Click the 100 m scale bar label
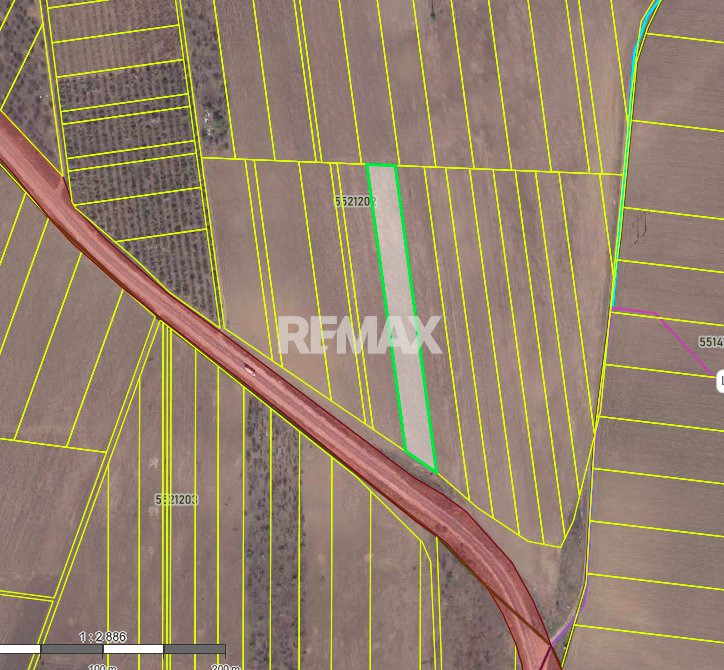 (x=103, y=665)
